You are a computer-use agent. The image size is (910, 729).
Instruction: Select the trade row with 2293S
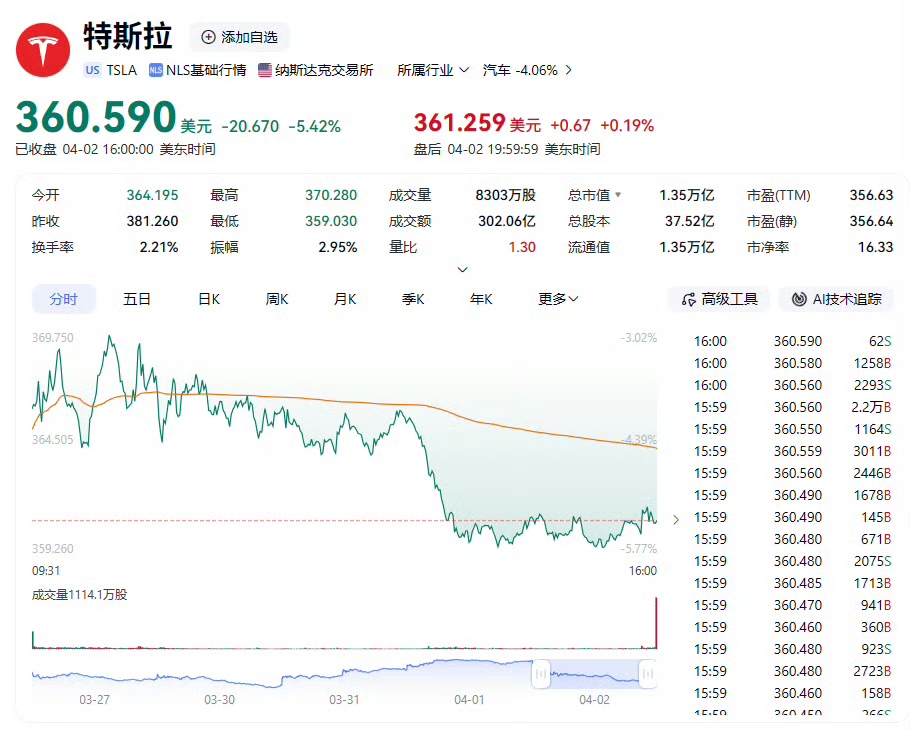tap(792, 385)
